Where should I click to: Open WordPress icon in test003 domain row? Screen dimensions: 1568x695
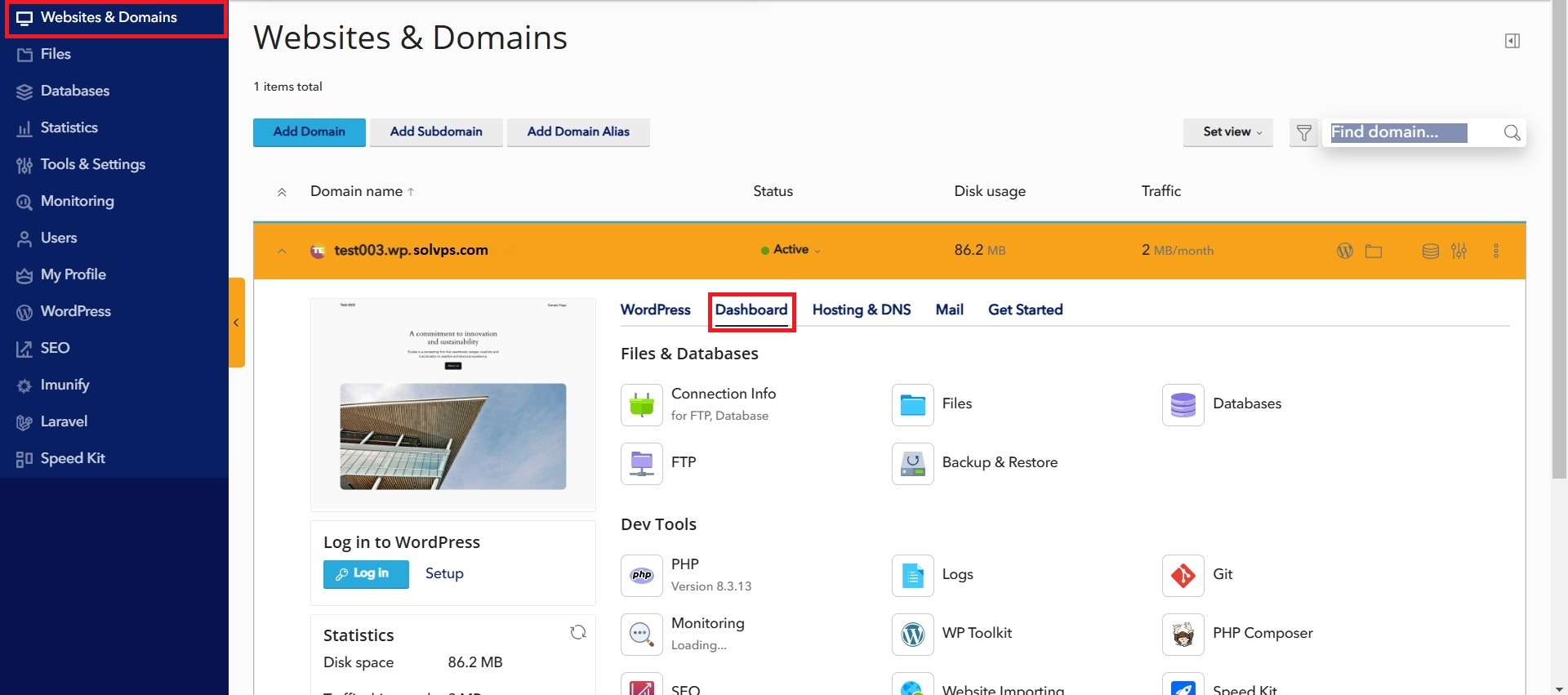point(1344,251)
